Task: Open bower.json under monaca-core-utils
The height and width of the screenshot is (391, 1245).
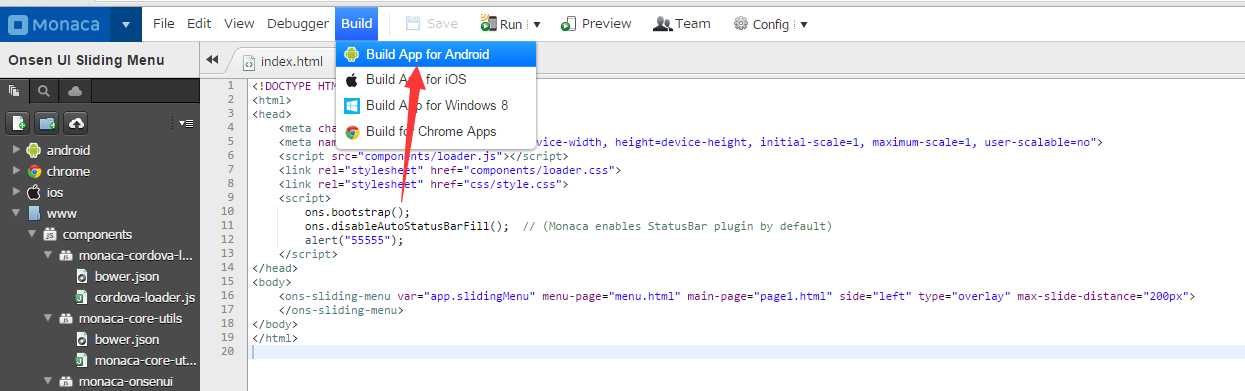Action: click(x=126, y=339)
